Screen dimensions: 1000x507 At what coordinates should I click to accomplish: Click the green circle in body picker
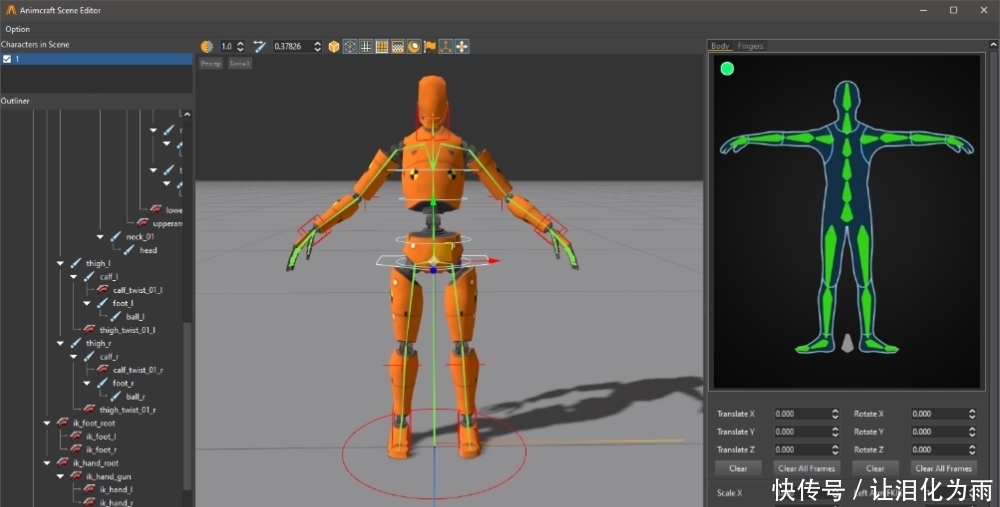tap(727, 69)
